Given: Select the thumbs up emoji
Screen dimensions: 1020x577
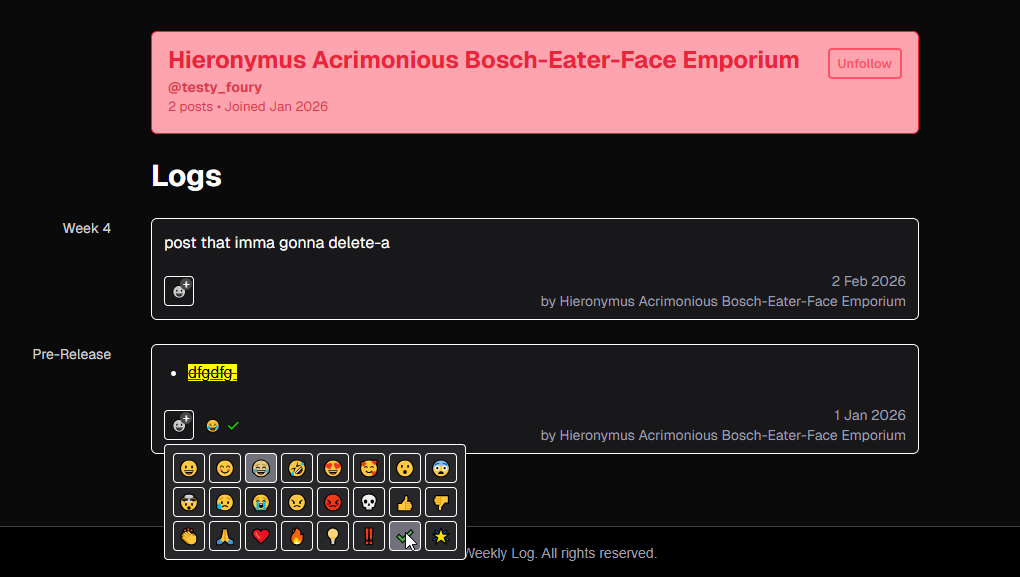Looking at the screenshot, I should (x=405, y=502).
